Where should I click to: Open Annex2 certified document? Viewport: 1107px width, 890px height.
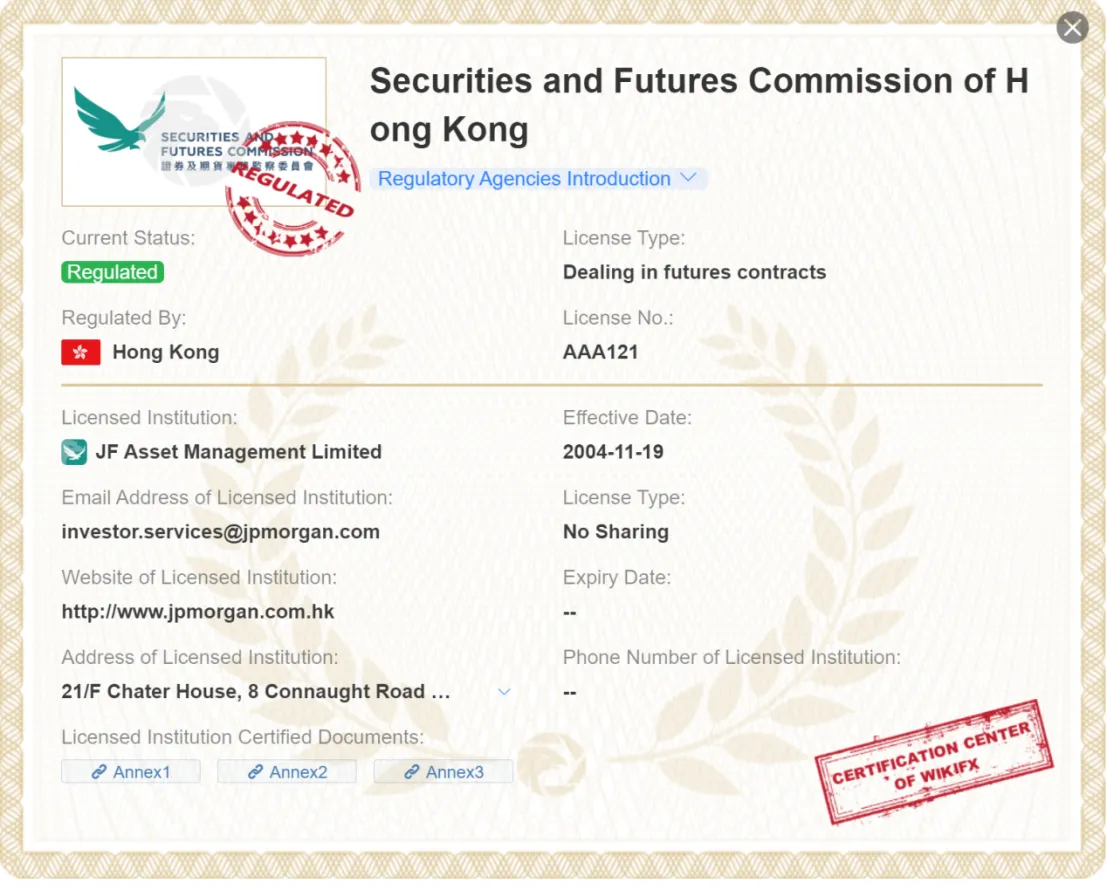(x=287, y=771)
